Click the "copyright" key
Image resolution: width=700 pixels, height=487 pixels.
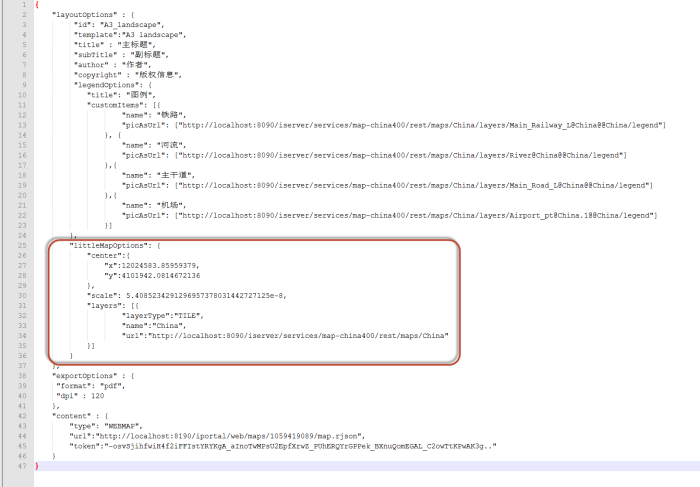coord(98,75)
